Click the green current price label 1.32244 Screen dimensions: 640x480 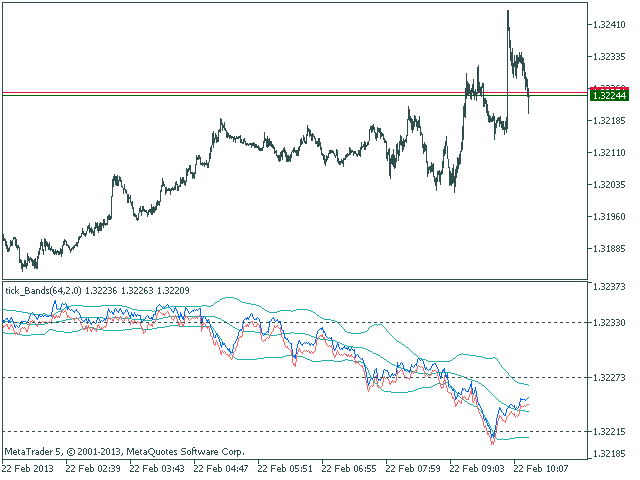tap(609, 96)
